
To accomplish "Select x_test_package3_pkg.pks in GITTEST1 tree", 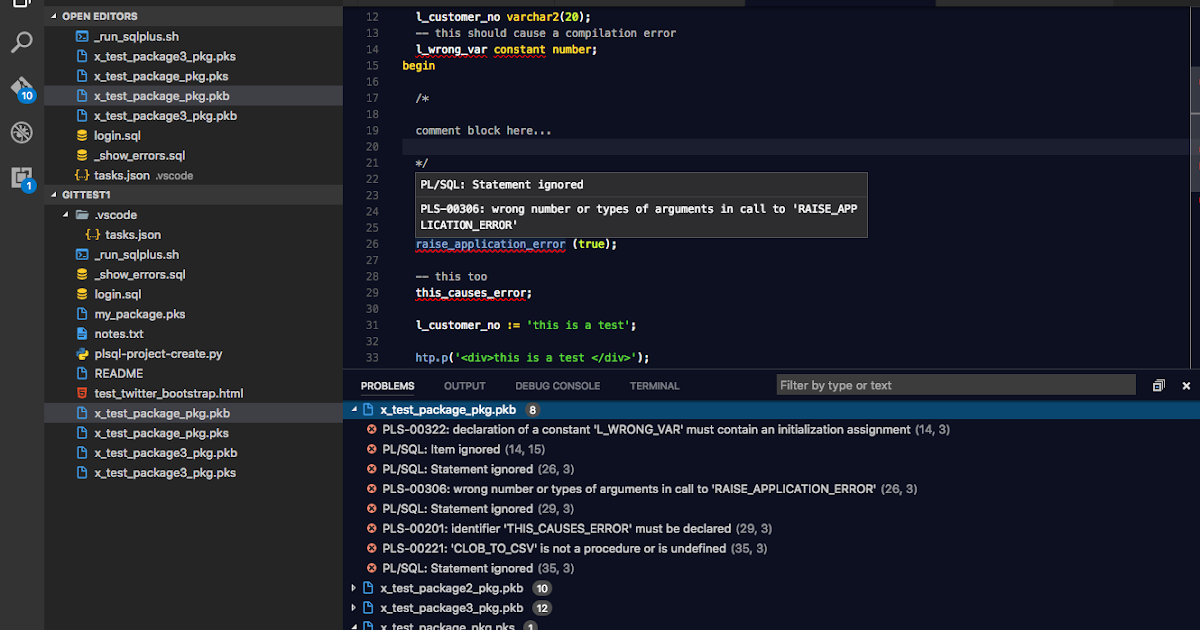I will (x=193, y=473).
